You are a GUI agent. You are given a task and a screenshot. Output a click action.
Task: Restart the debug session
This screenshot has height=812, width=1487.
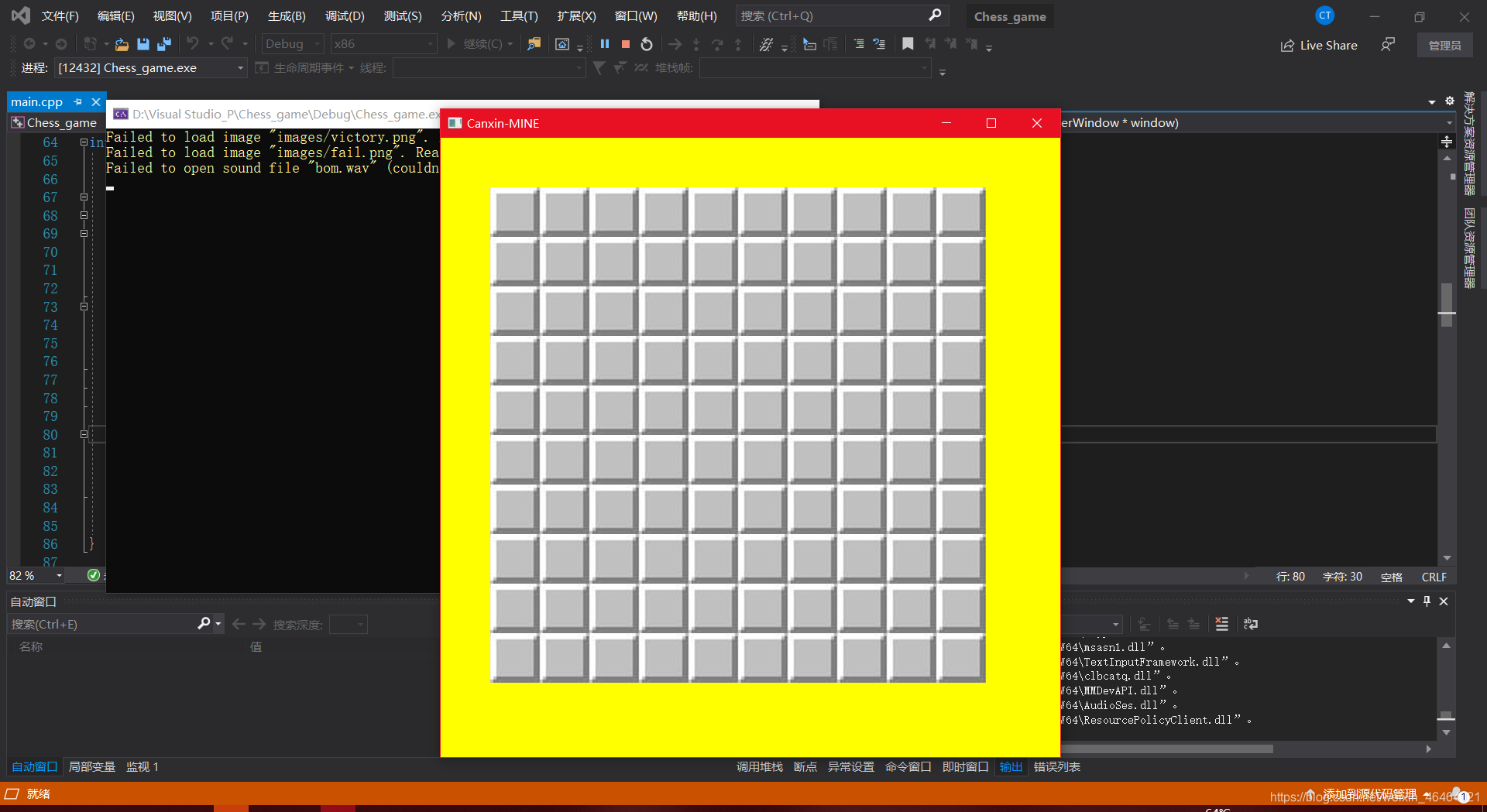[647, 44]
